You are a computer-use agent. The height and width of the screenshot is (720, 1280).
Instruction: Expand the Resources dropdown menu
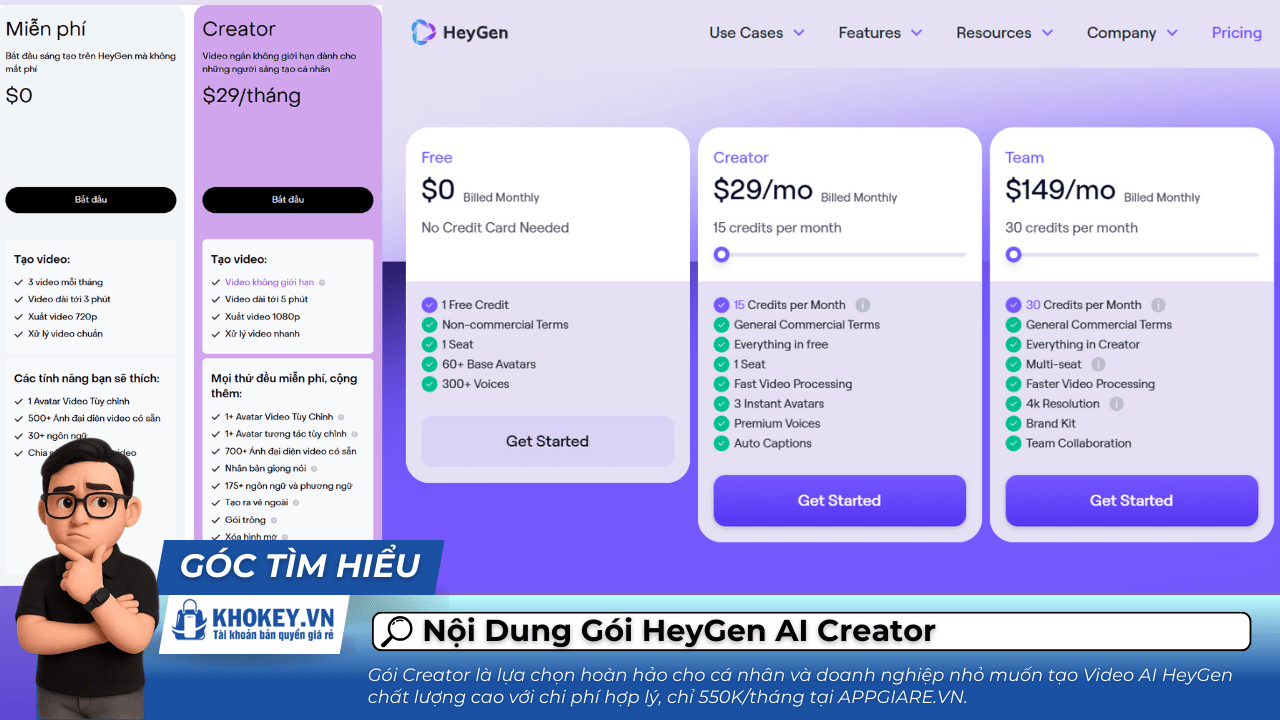coord(1004,33)
